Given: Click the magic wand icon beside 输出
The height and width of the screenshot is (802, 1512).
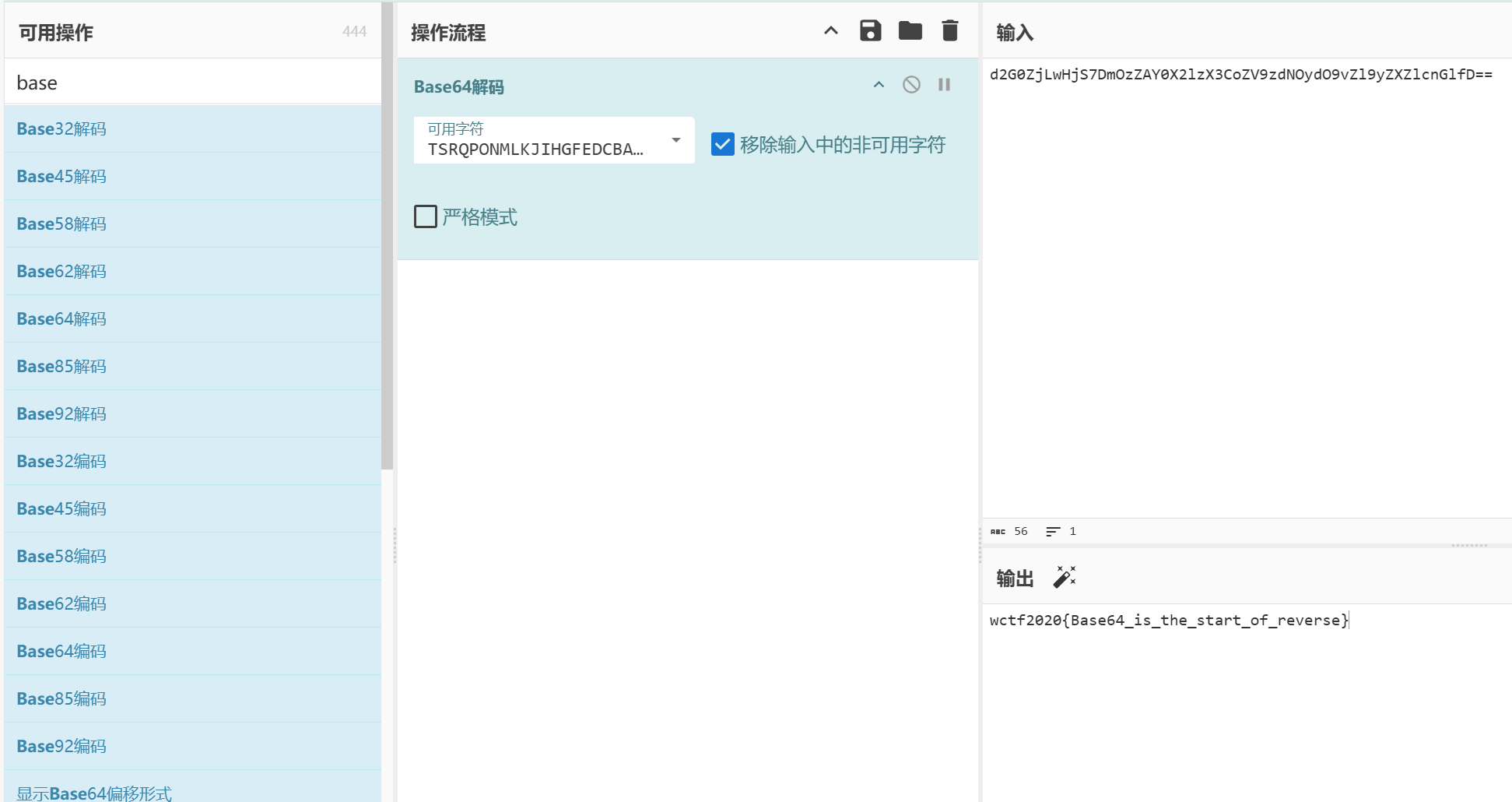Looking at the screenshot, I should click(x=1064, y=577).
